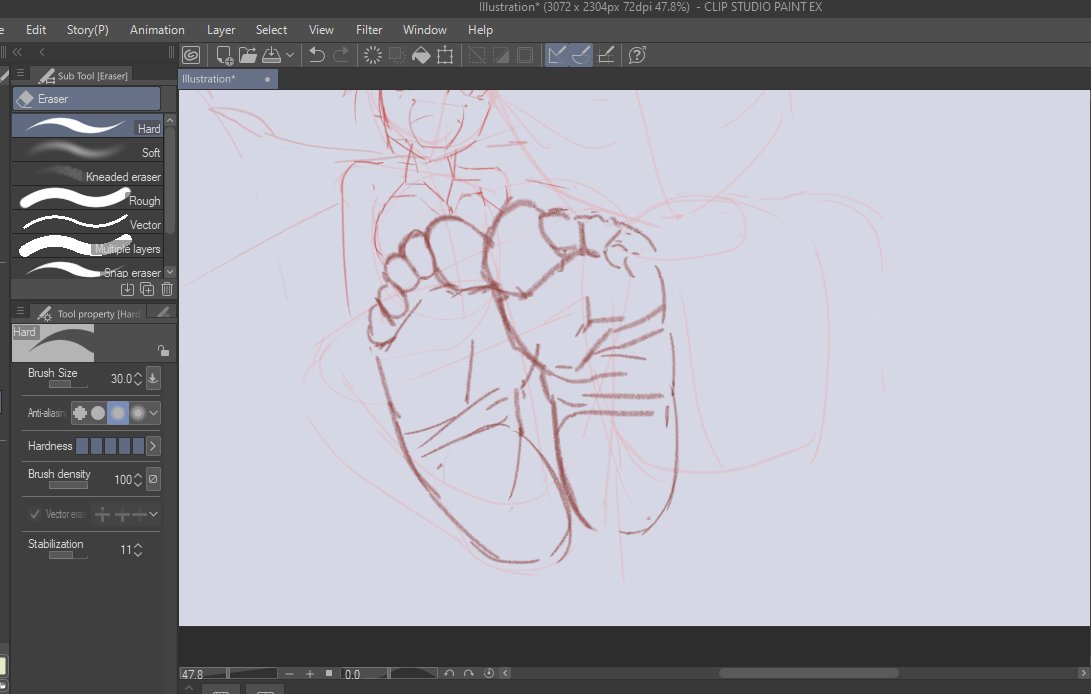Collapse palette dock double-chevron
The height and width of the screenshot is (694, 1091).
point(17,52)
